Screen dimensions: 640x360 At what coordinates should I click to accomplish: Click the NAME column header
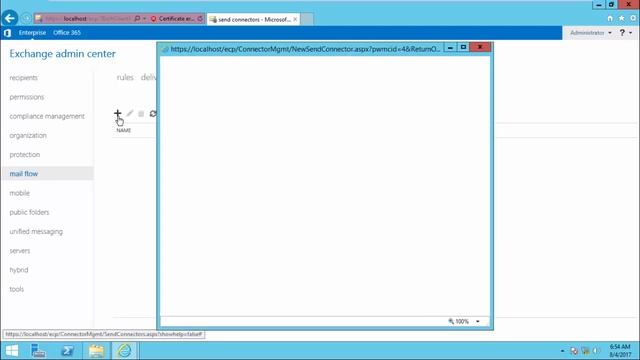(x=123, y=130)
